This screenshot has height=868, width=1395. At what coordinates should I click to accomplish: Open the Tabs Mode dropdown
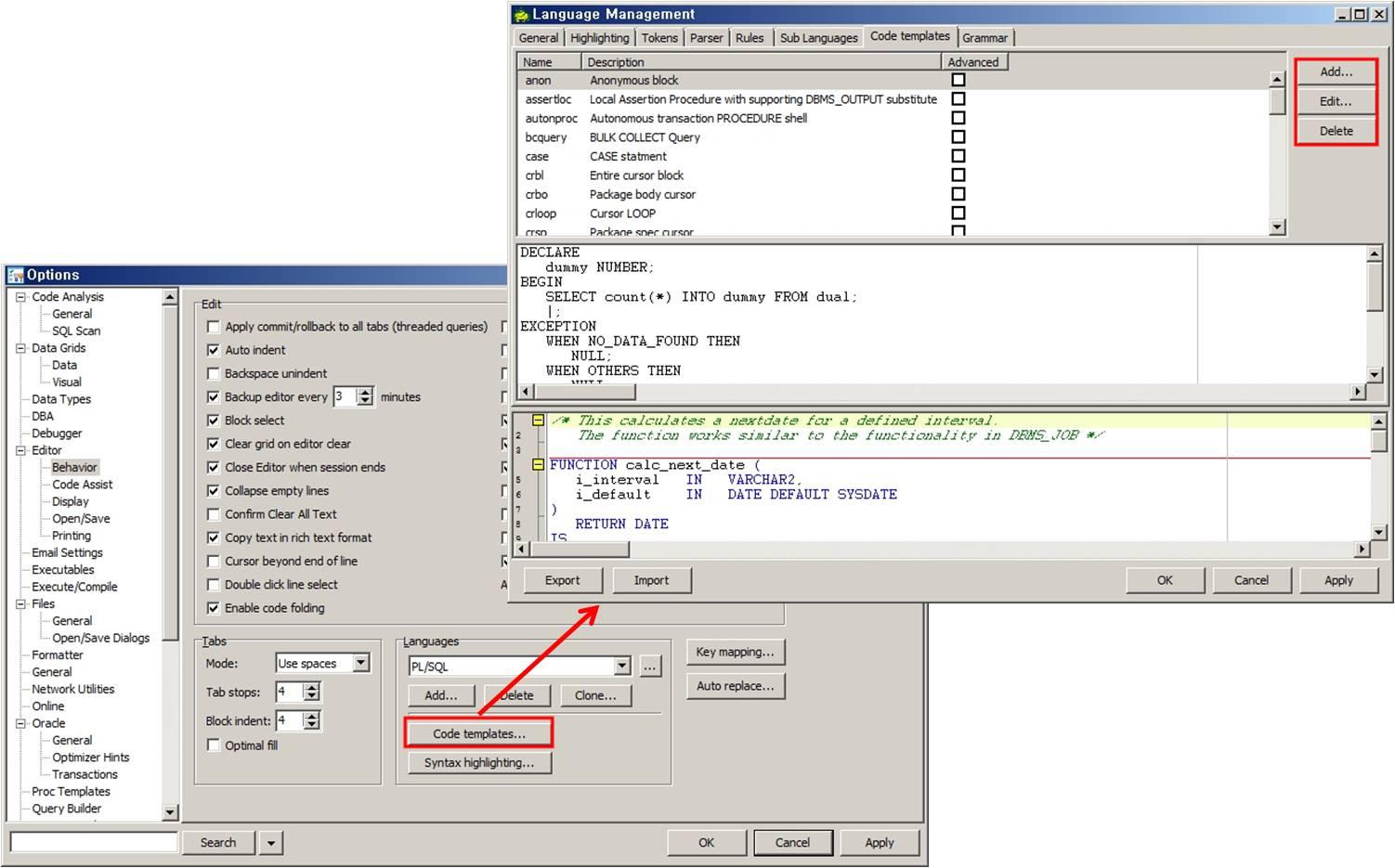(360, 663)
